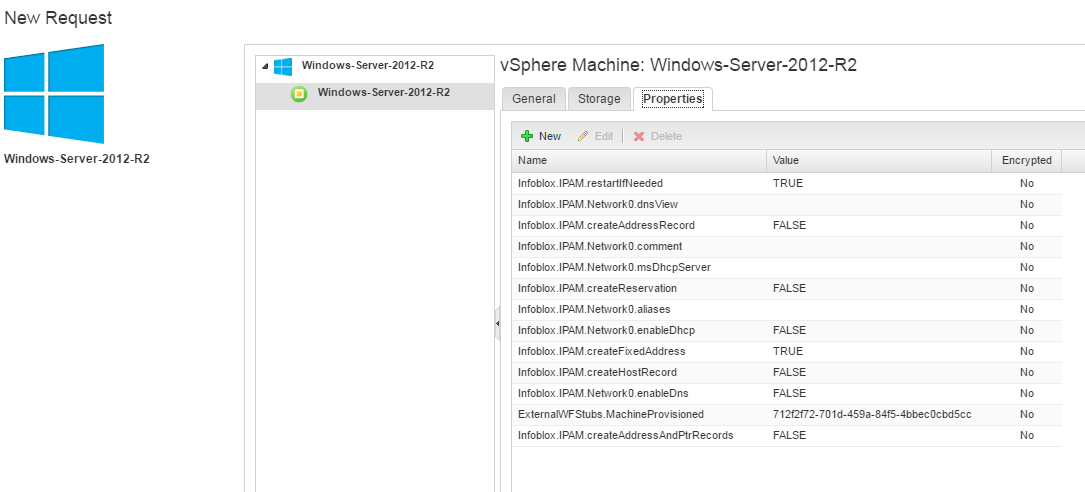Click the red X Delete icon
This screenshot has height=492, width=1085.
[x=639, y=136]
